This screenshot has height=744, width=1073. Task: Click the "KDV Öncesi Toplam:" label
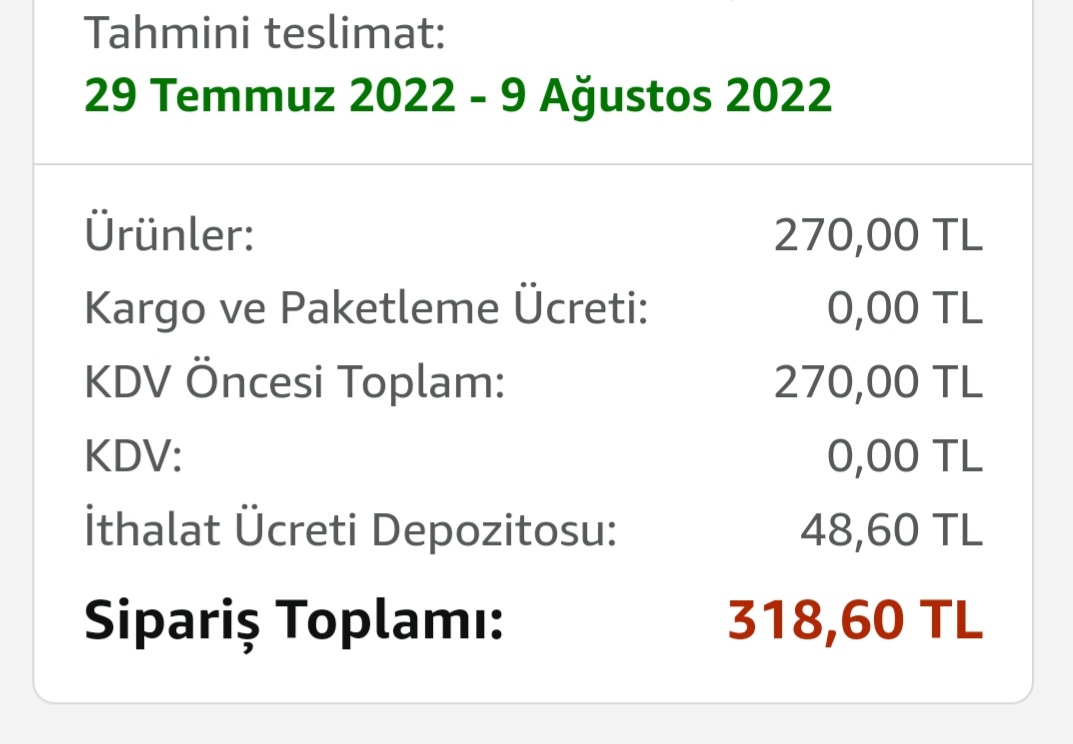pos(294,383)
